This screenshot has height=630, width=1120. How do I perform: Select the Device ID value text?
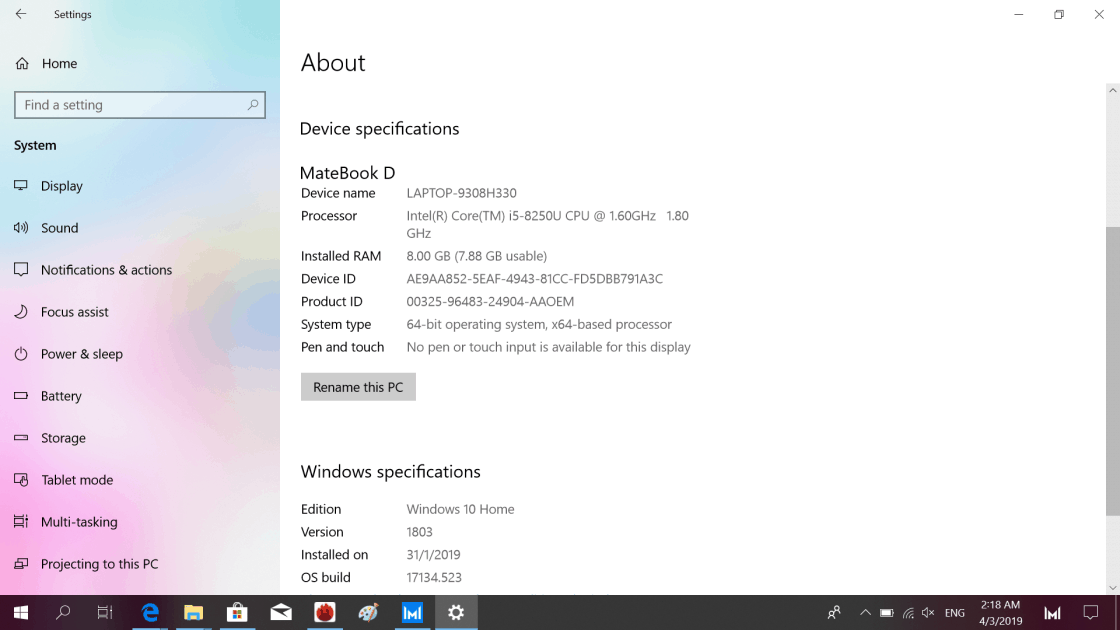(x=534, y=279)
